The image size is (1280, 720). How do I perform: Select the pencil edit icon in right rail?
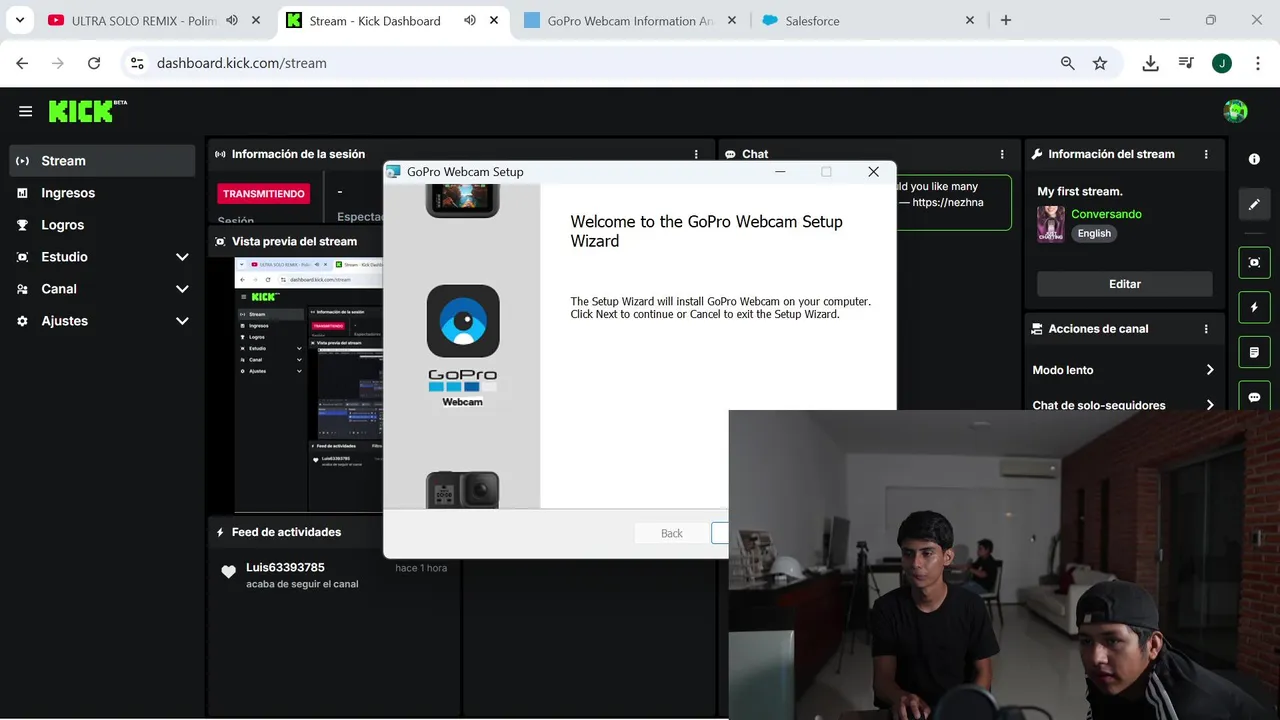click(x=1254, y=204)
